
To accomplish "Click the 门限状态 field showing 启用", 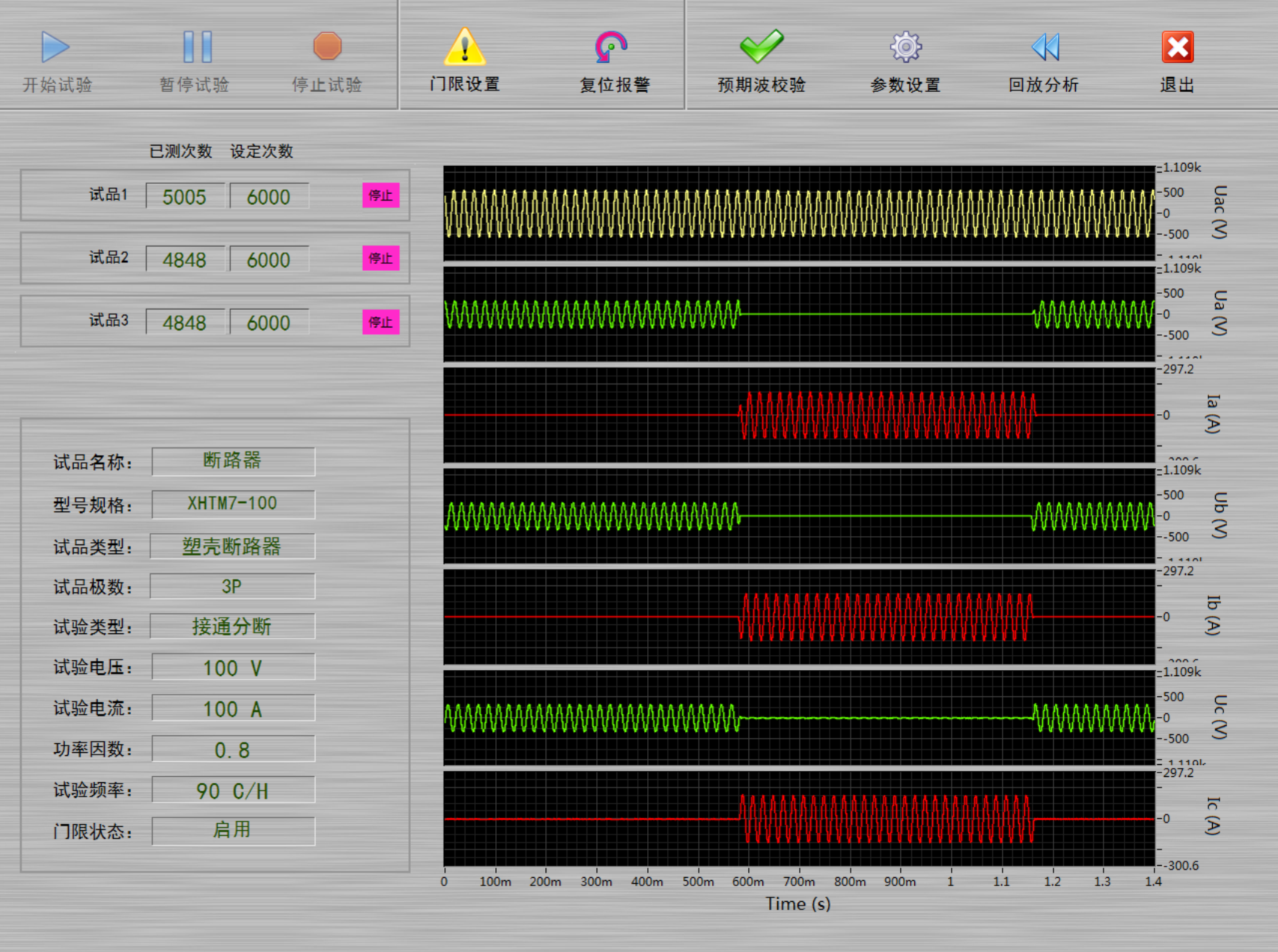I will click(233, 831).
